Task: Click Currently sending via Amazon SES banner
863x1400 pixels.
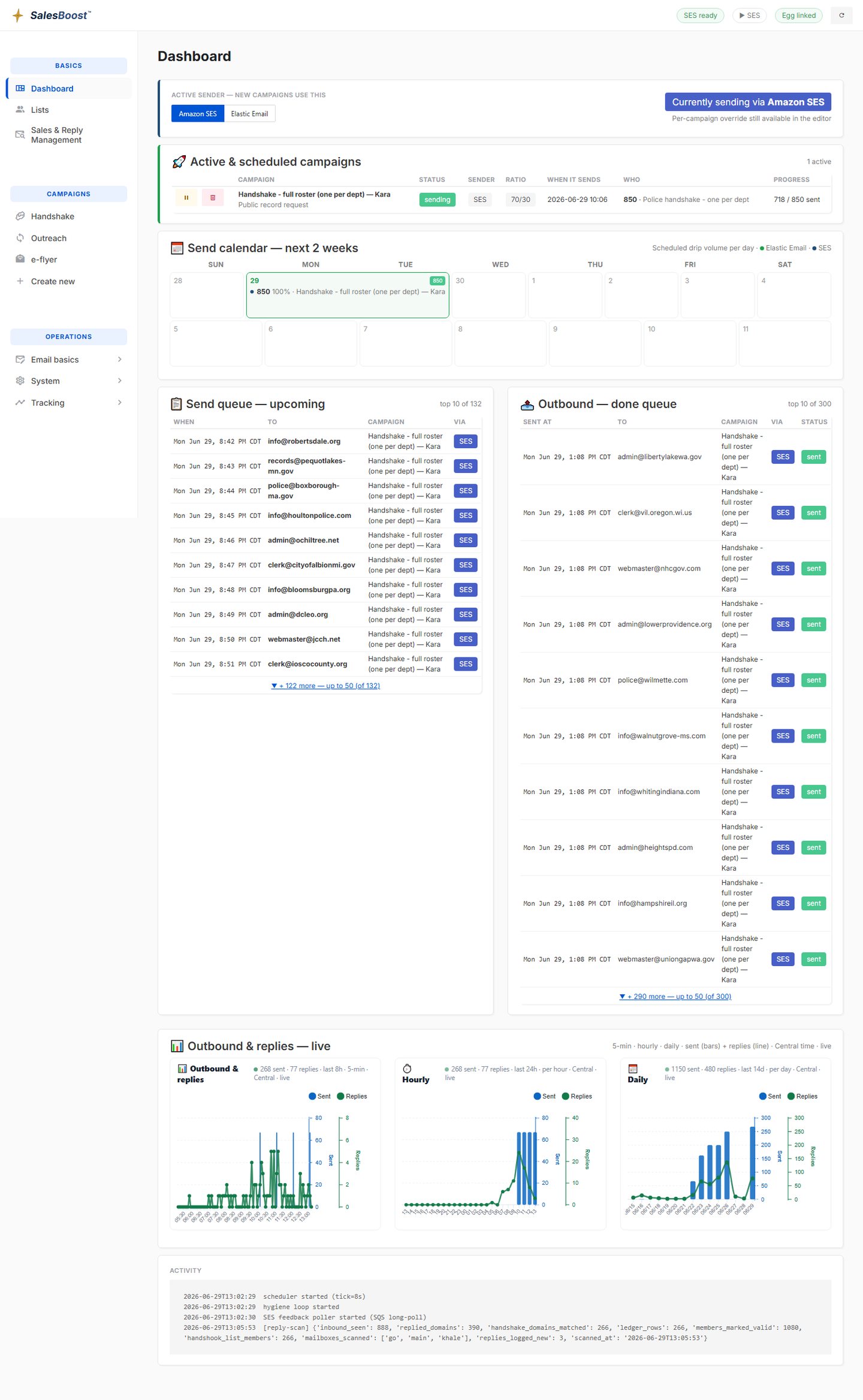Action: click(x=748, y=102)
